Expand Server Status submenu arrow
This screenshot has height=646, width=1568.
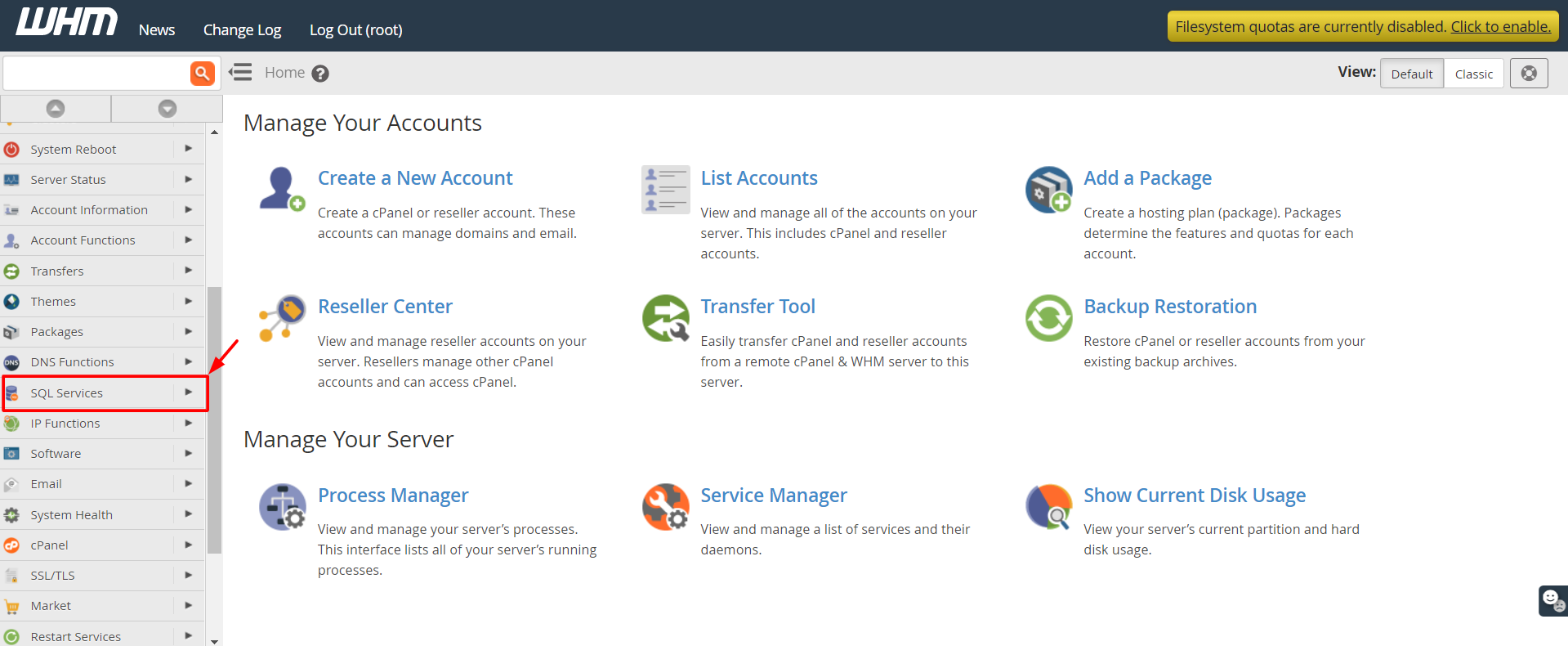[x=189, y=179]
